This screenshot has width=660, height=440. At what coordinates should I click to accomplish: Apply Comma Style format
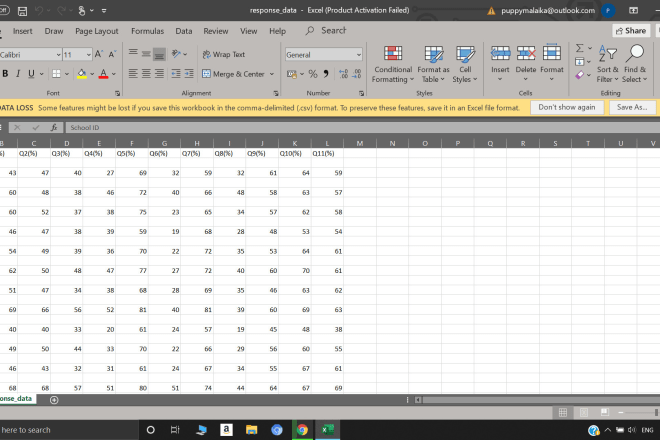[326, 74]
